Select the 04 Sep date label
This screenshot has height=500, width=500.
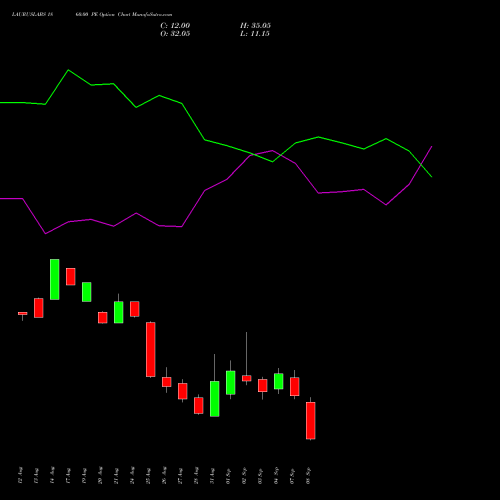click(276, 475)
